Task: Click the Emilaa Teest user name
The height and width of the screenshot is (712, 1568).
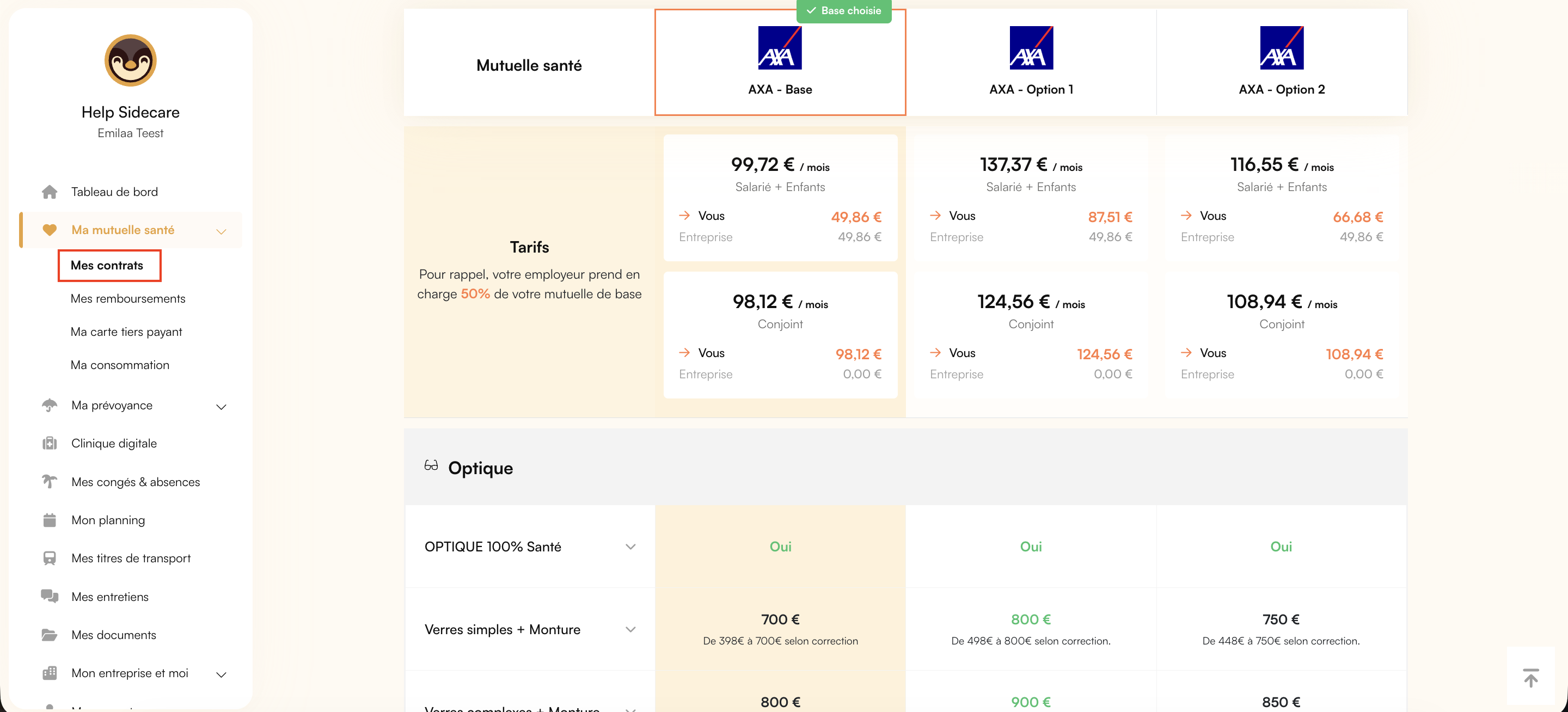Action: click(x=130, y=133)
